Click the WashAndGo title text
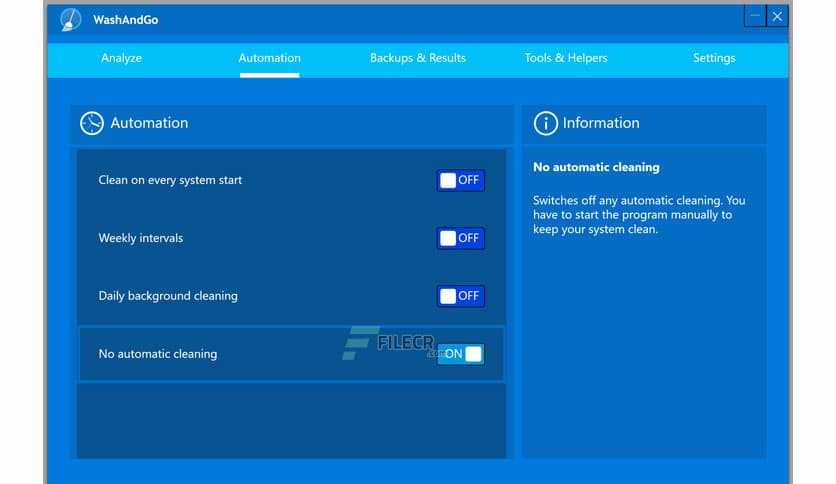The image size is (836, 484). (x=126, y=20)
